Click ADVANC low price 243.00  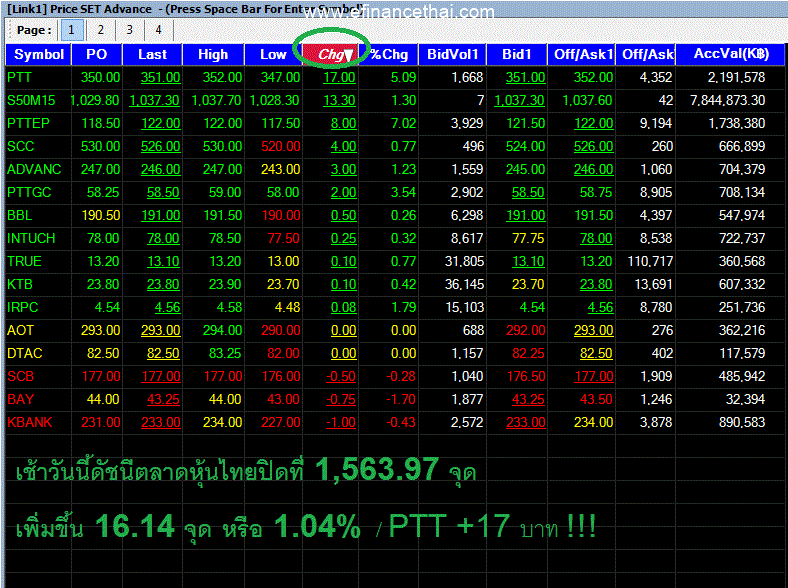[x=280, y=169]
